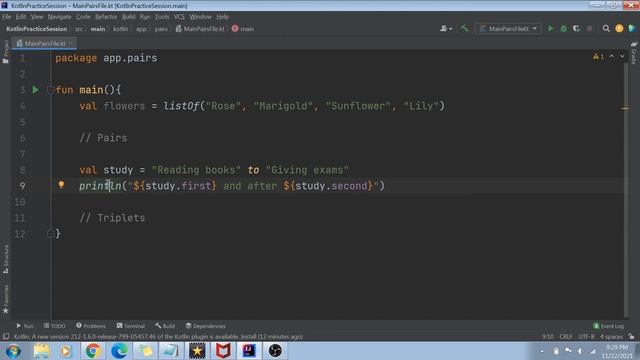Screen dimensions: 640x360
Task: Click the MainPairsFile.kt breadcrumb
Action: [200, 29]
